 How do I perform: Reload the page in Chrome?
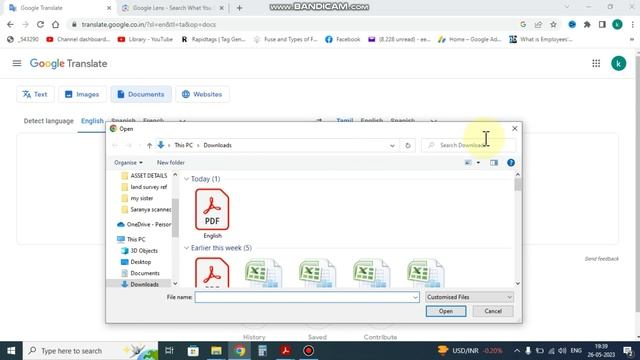(40, 24)
